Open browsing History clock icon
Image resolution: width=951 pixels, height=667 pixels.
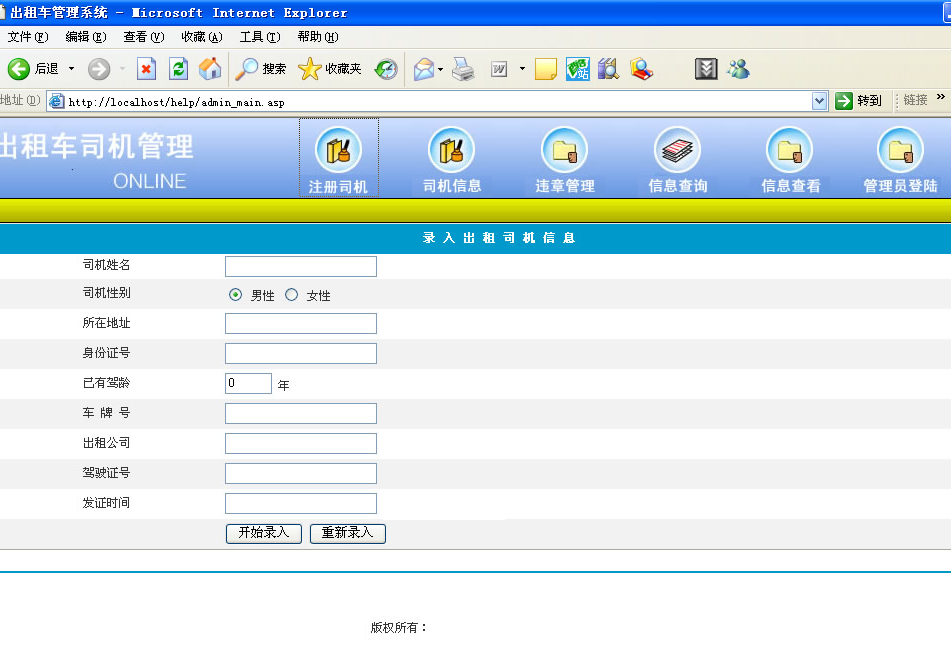(386, 69)
